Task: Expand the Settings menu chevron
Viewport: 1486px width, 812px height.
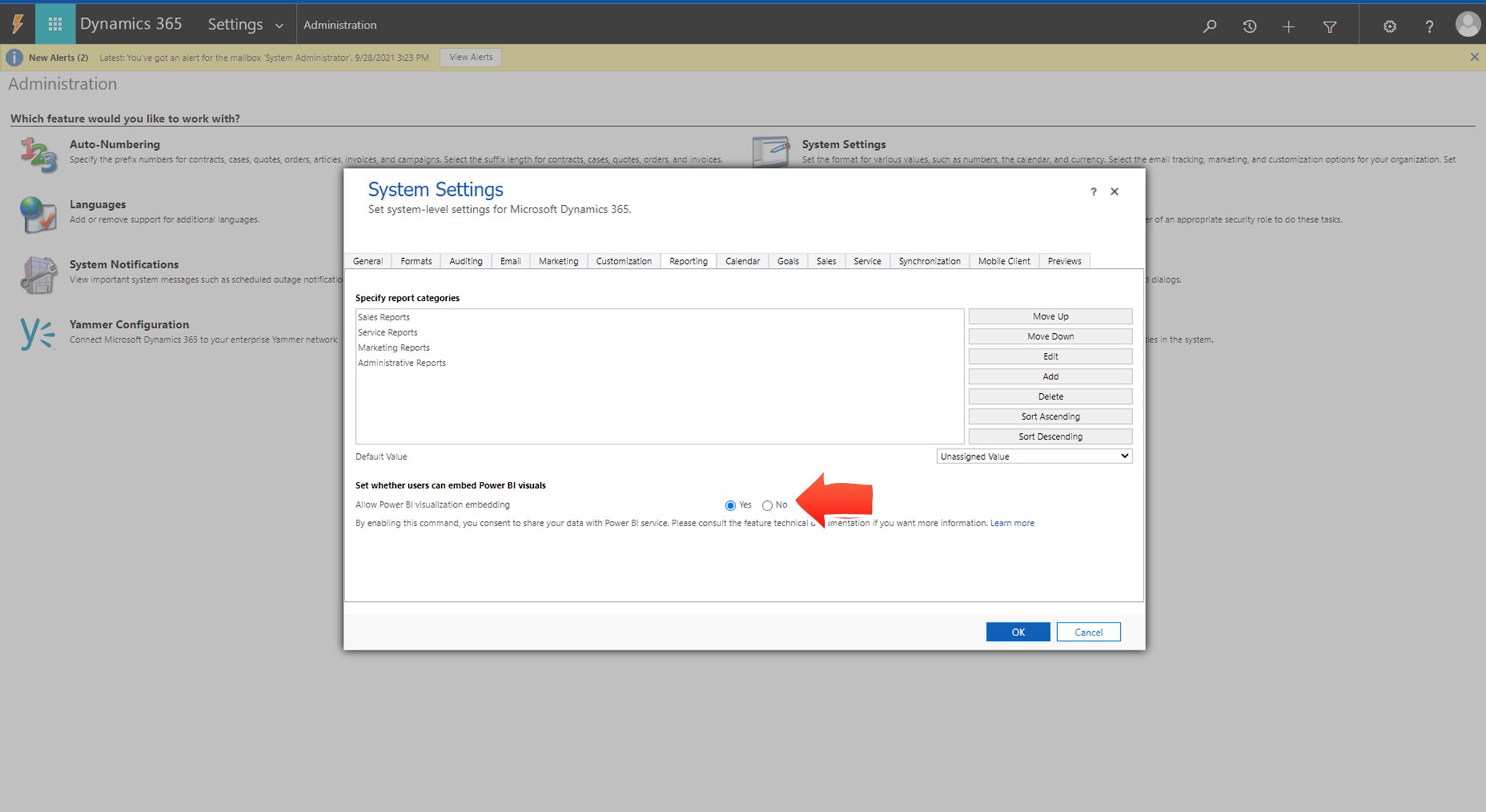Action: 279,26
